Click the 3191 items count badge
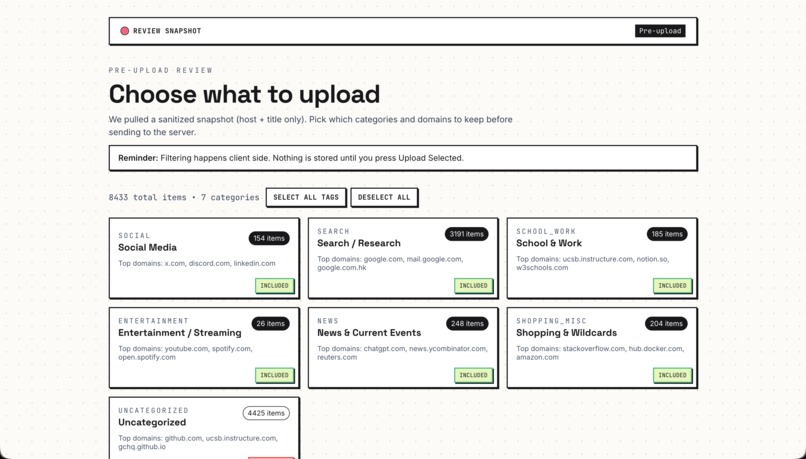Image resolution: width=806 pixels, height=459 pixels. tap(466, 234)
